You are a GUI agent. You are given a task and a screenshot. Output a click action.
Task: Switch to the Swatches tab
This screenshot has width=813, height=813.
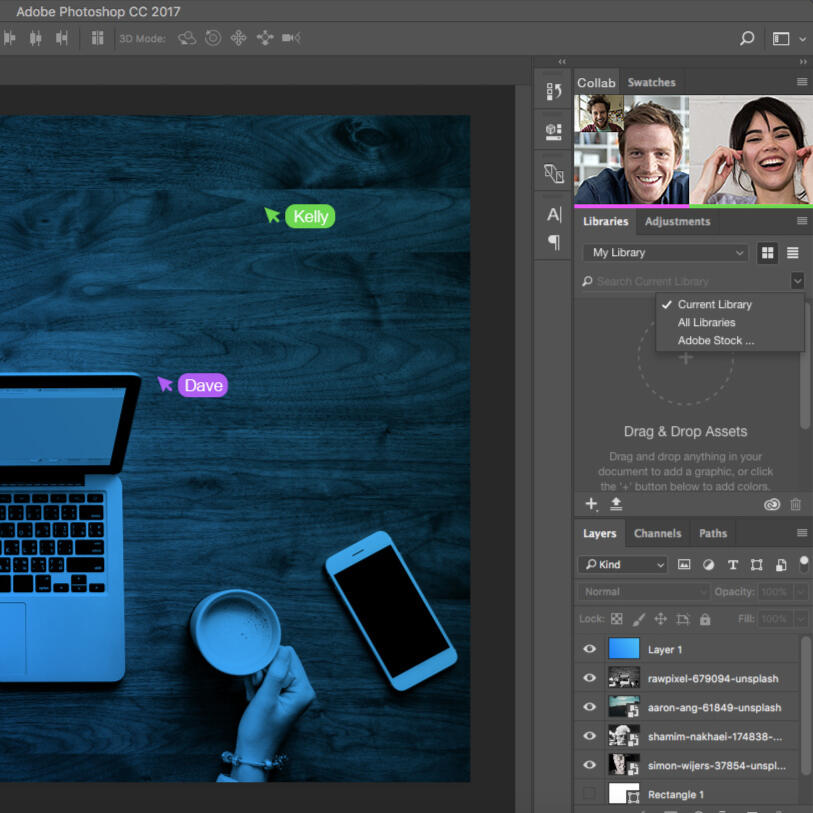[x=651, y=83]
